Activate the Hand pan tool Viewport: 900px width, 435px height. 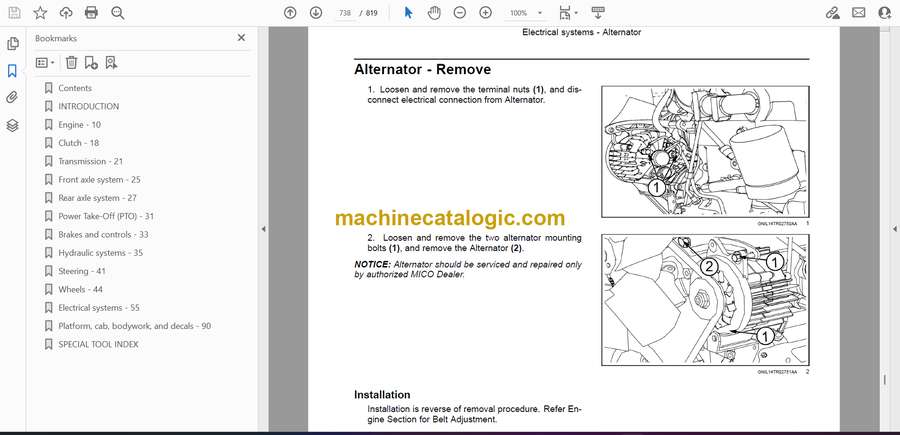pyautogui.click(x=434, y=13)
